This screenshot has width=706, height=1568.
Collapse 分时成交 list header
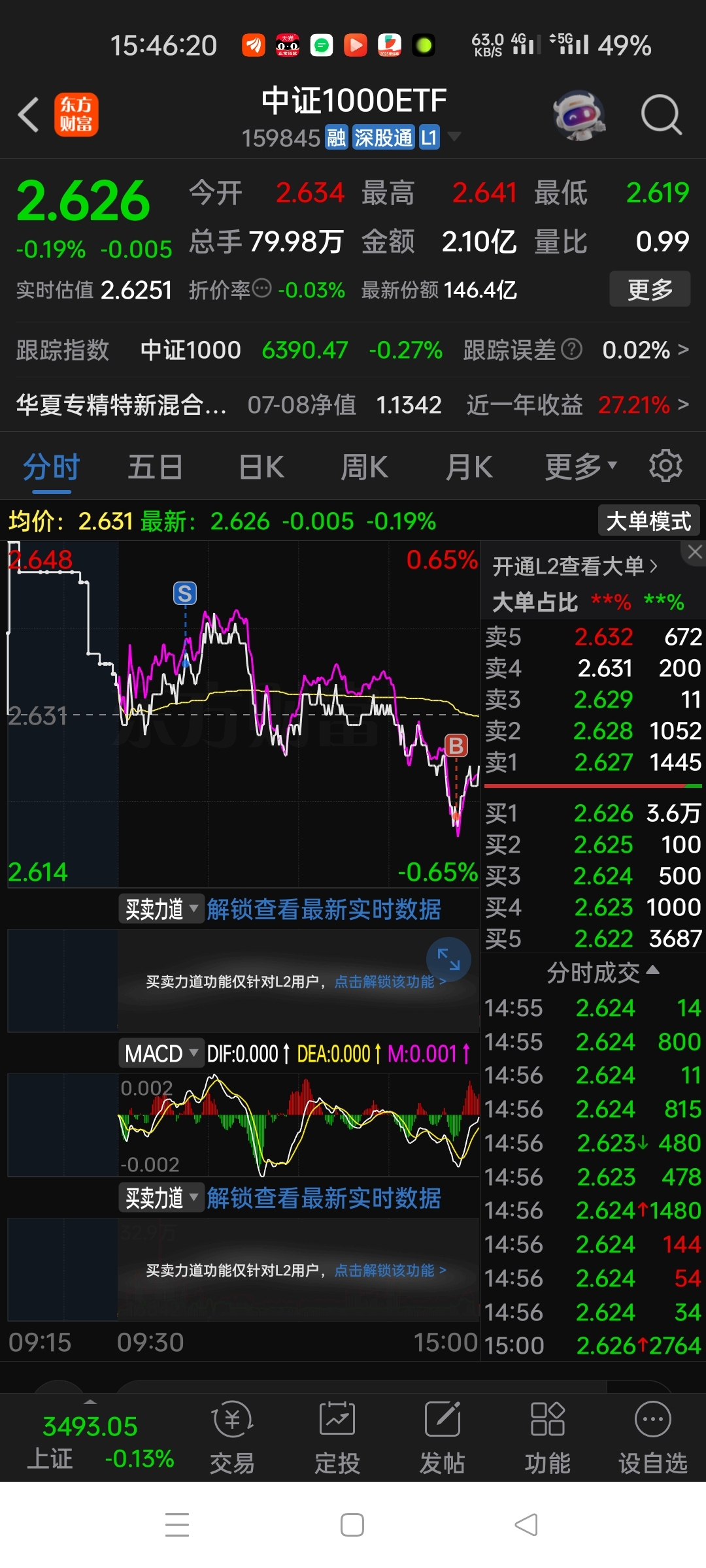(x=603, y=972)
